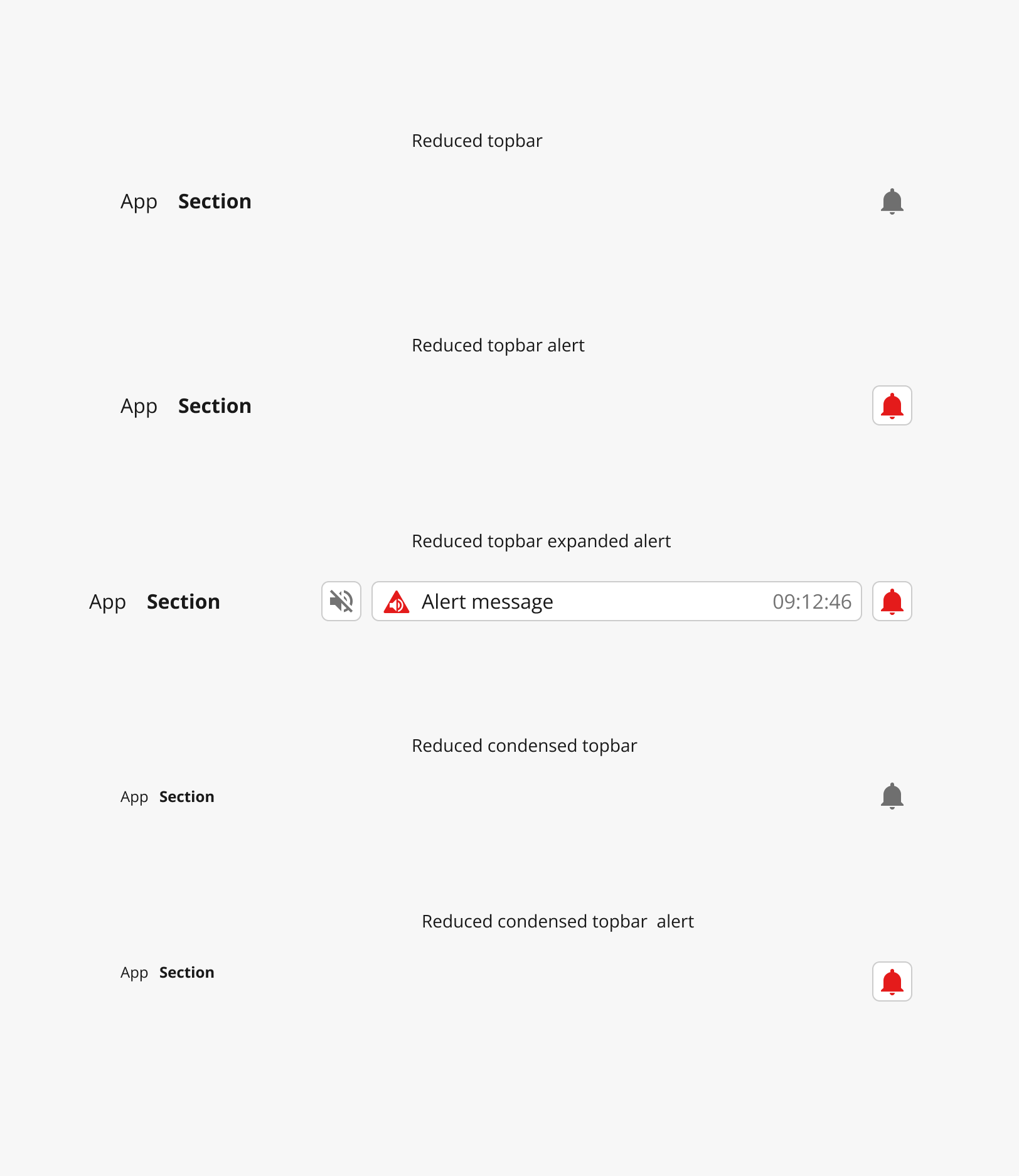
Task: Select App in the Reduced topbar alert row
Action: pyautogui.click(x=139, y=407)
